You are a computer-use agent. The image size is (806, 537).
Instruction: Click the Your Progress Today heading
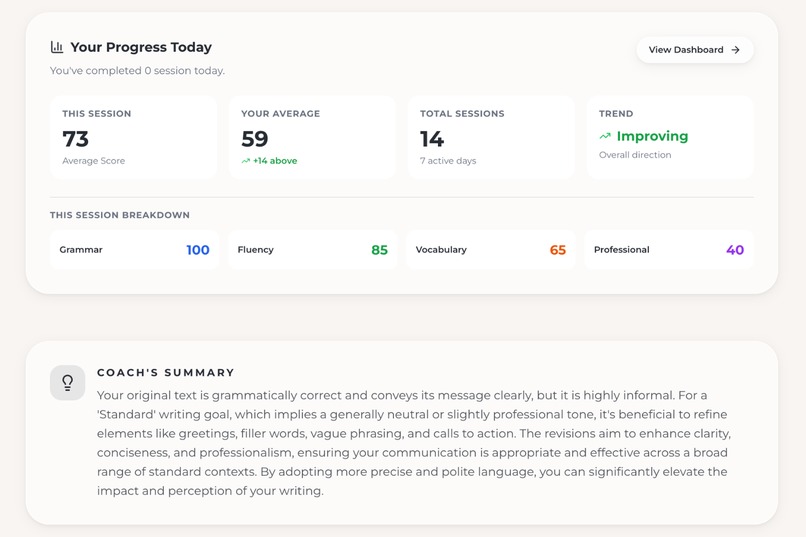click(141, 47)
